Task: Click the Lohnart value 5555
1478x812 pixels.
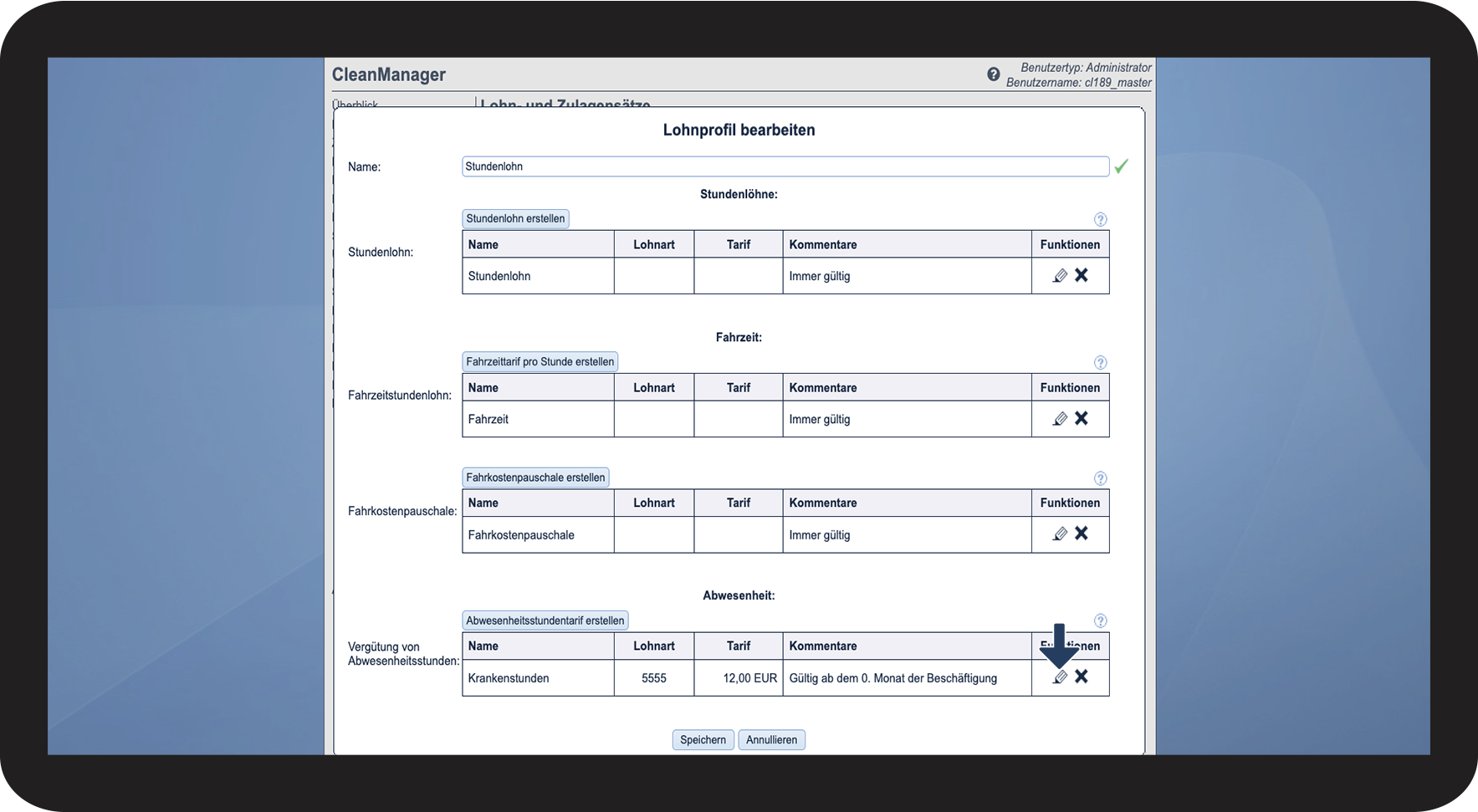Action: pos(654,678)
